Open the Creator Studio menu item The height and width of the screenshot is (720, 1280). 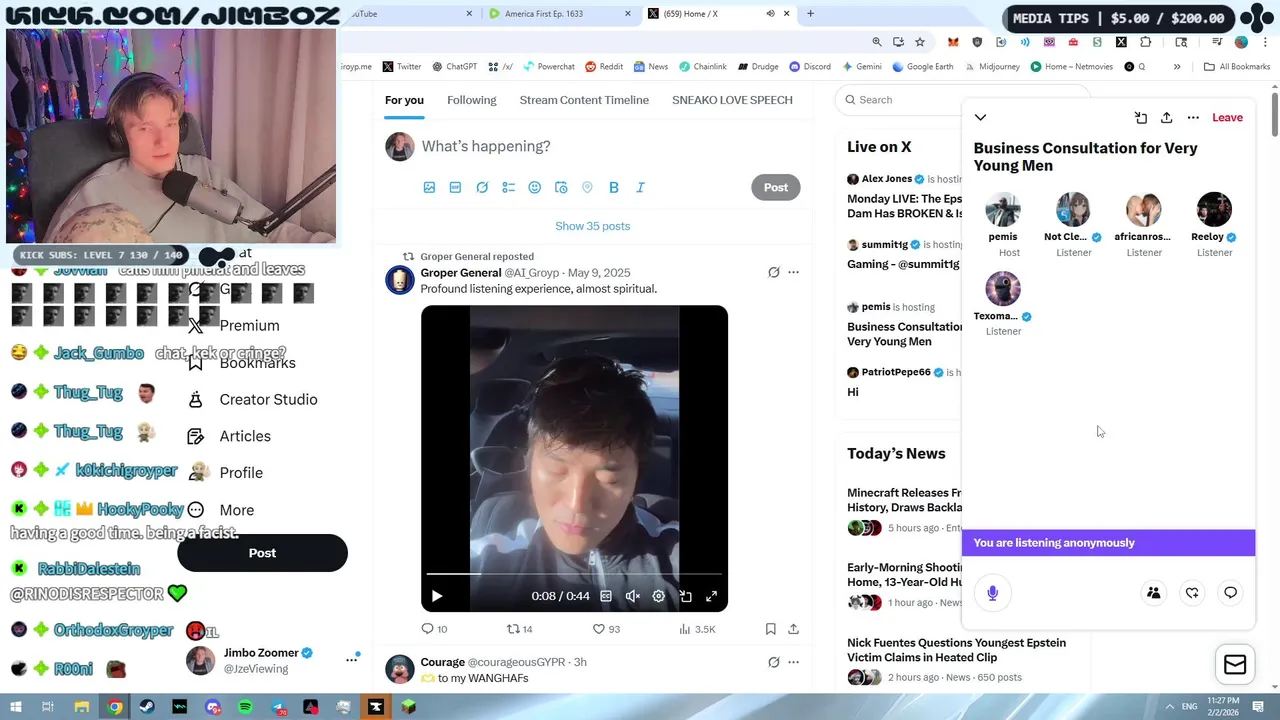(253, 399)
